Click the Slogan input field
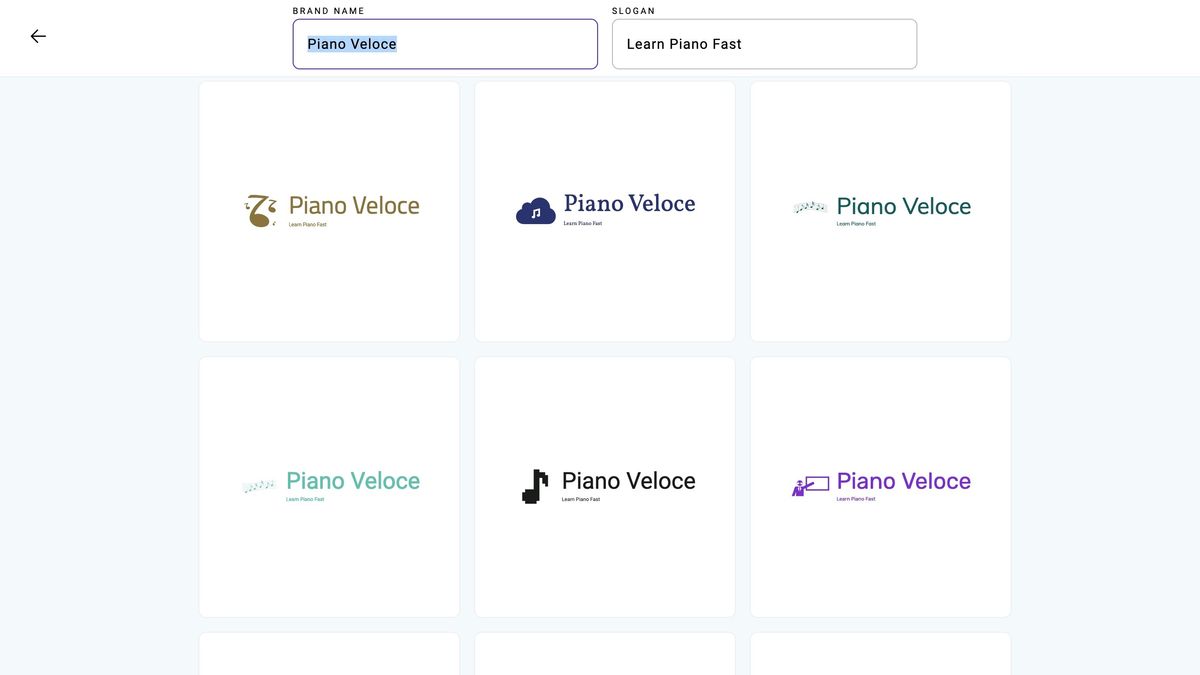This screenshot has height=675, width=1200. tap(764, 44)
